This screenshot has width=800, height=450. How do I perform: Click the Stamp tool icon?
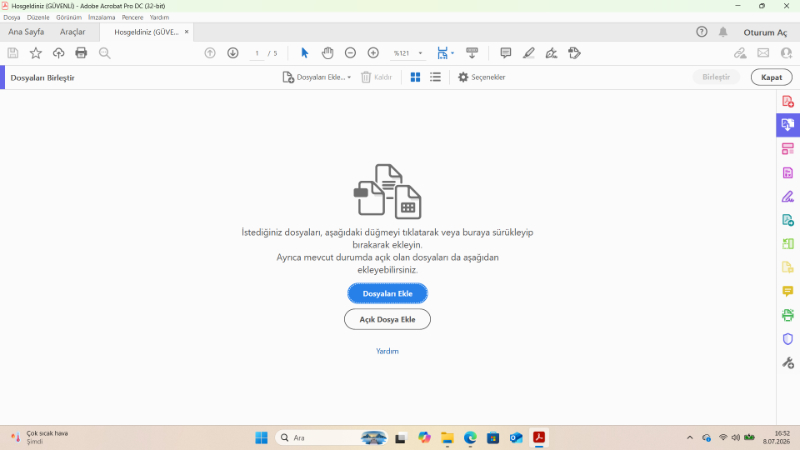pyautogui.click(x=574, y=53)
